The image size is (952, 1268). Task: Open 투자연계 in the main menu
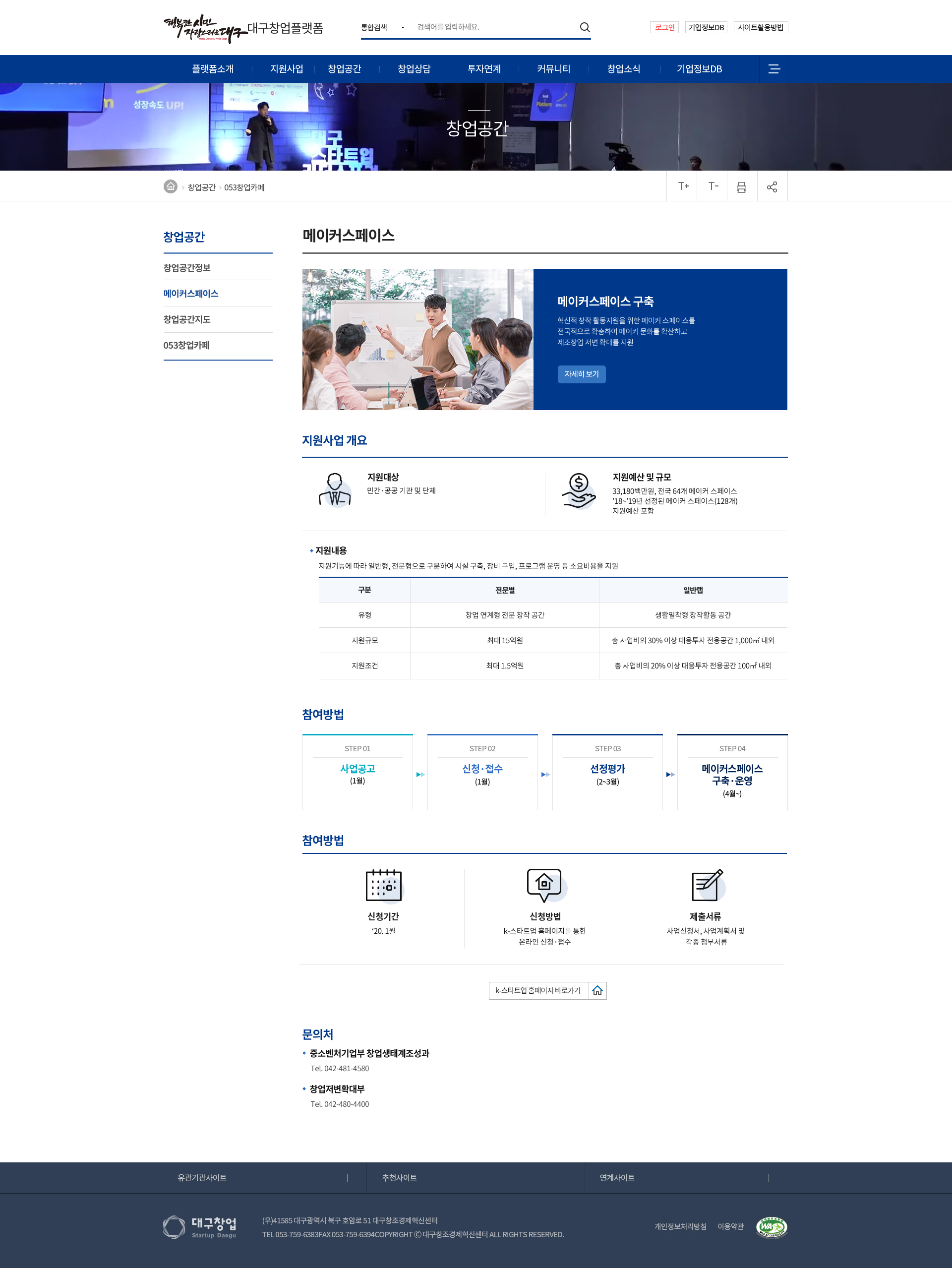coord(484,69)
